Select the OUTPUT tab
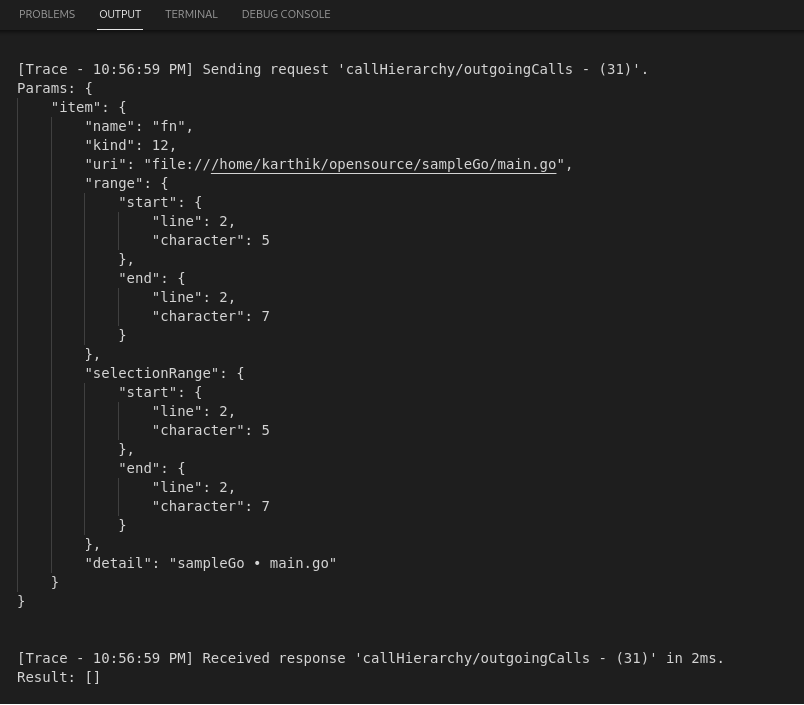Image resolution: width=804 pixels, height=705 pixels. [120, 14]
